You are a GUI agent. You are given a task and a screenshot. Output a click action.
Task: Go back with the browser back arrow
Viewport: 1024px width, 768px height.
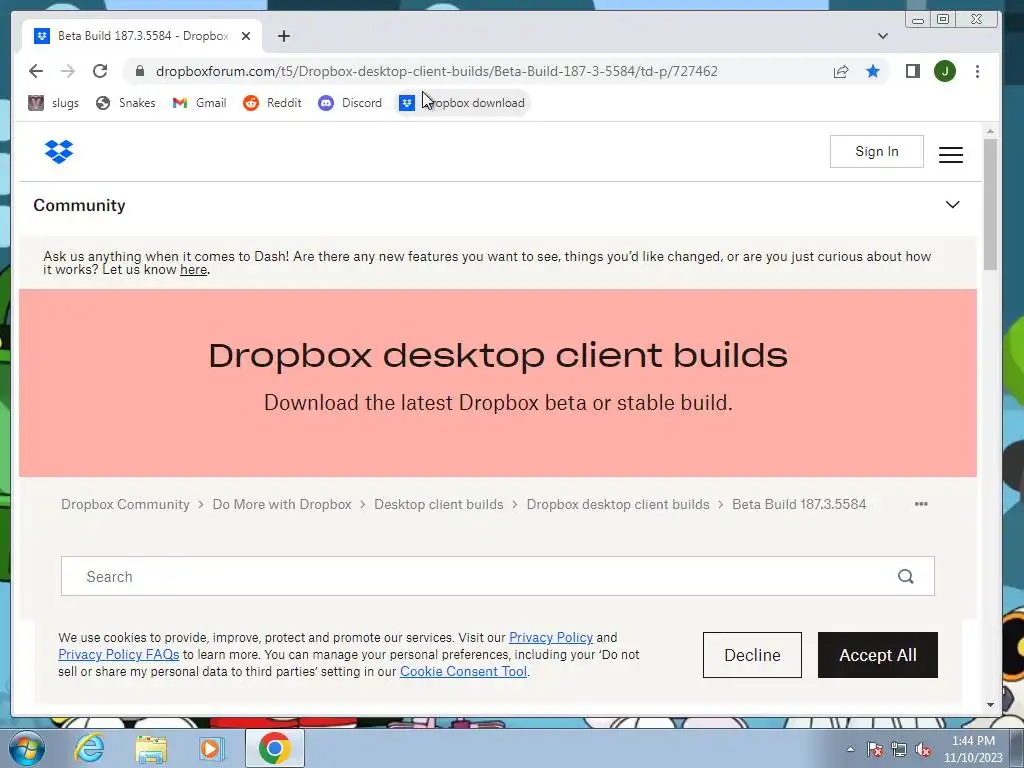[x=36, y=71]
